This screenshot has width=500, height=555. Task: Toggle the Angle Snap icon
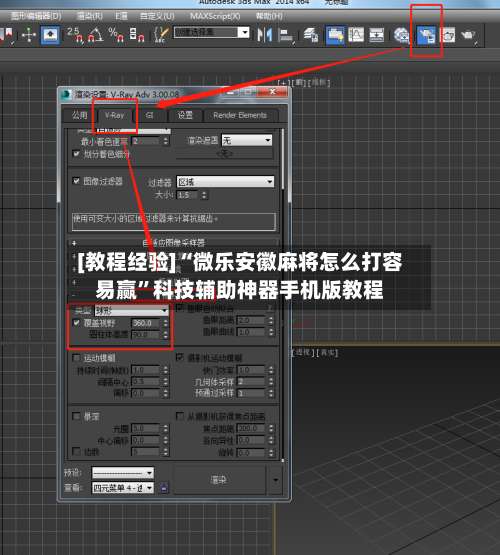pyautogui.click(x=96, y=35)
